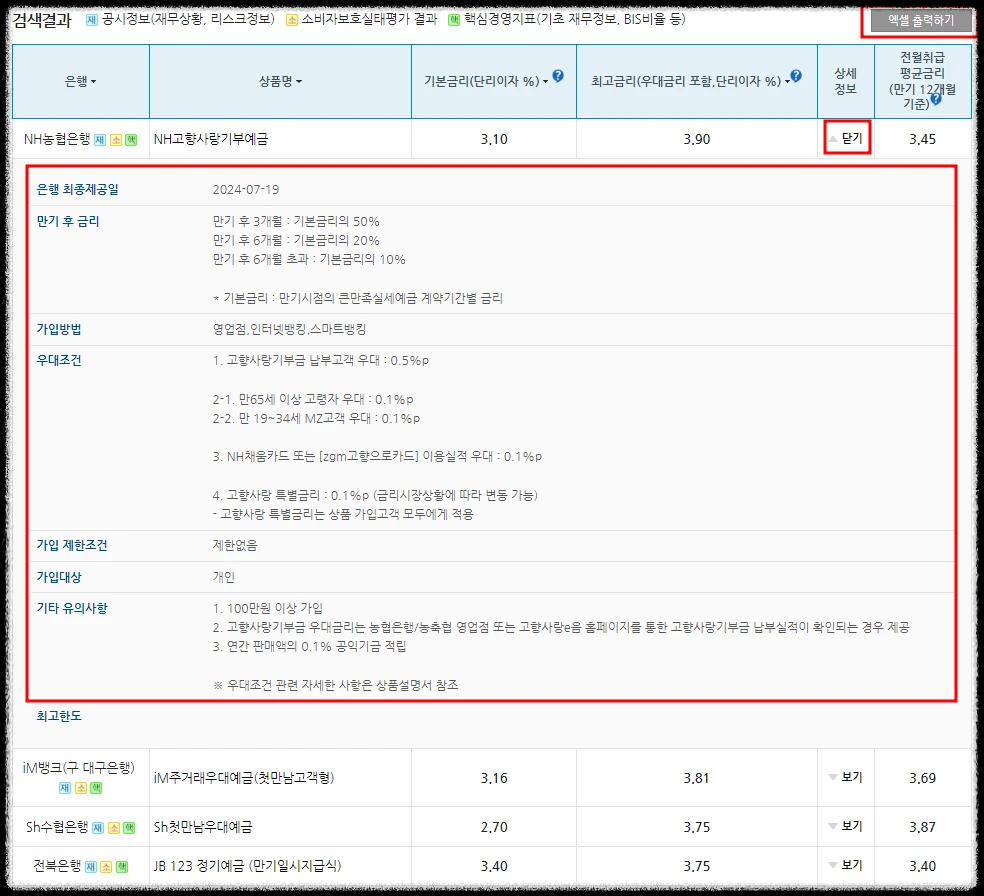
Task: Click the 소 consumer protection badge icon in the legend
Action: tap(293, 20)
